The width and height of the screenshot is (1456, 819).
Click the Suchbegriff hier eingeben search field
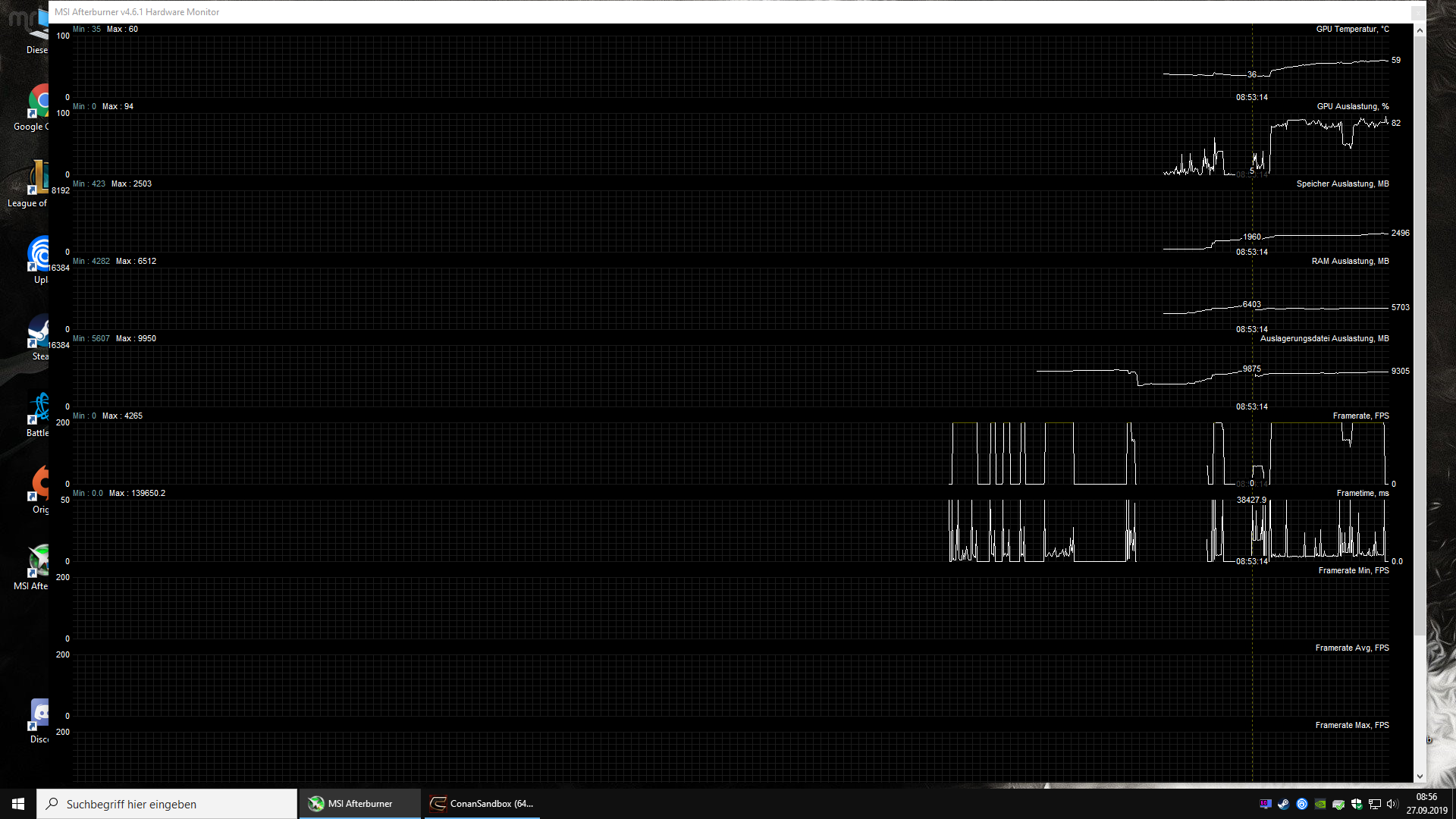(x=167, y=804)
